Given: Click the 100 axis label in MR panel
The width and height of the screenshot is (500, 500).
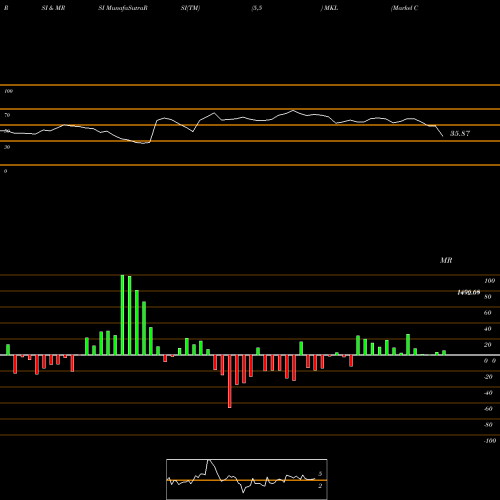Looking at the screenshot, I should point(489,281).
